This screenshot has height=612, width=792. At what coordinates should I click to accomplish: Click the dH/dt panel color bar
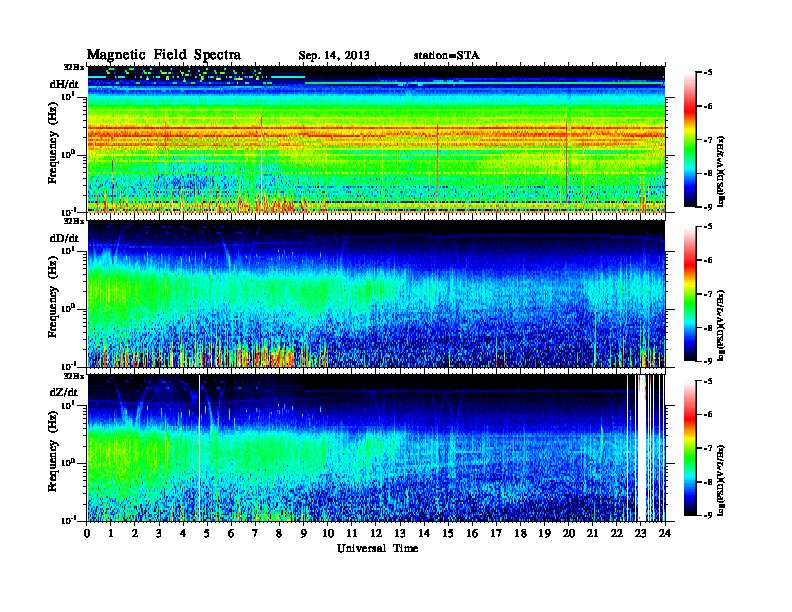(x=689, y=139)
